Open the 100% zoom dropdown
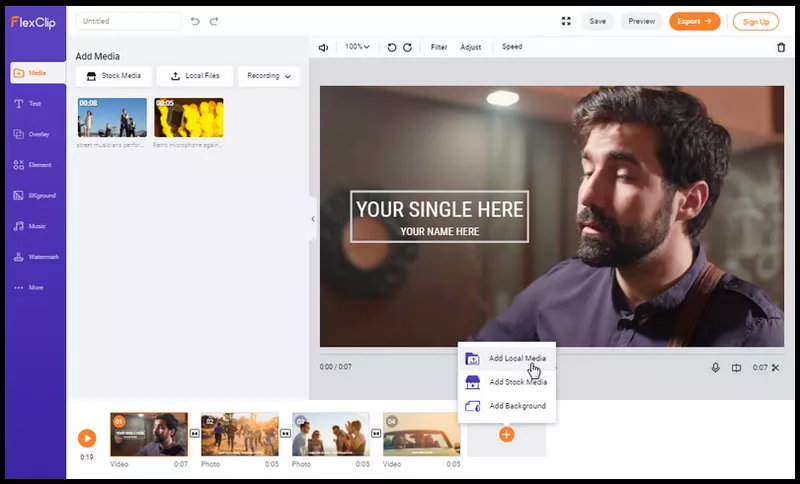The image size is (800, 484). tap(357, 47)
